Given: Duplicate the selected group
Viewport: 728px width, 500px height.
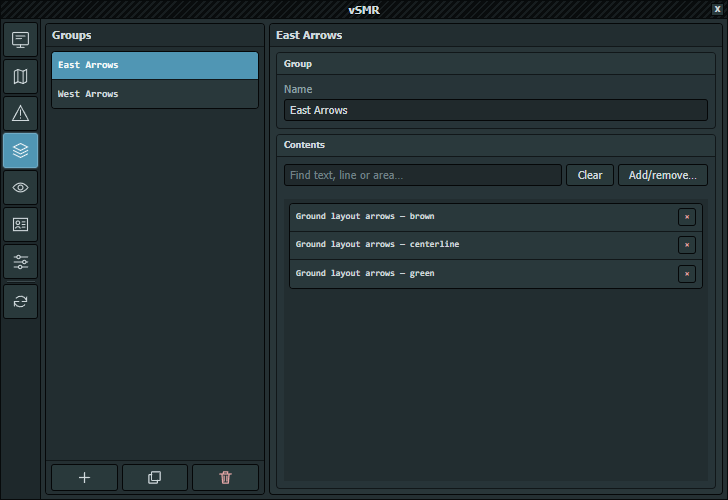Looking at the screenshot, I should point(155,477).
